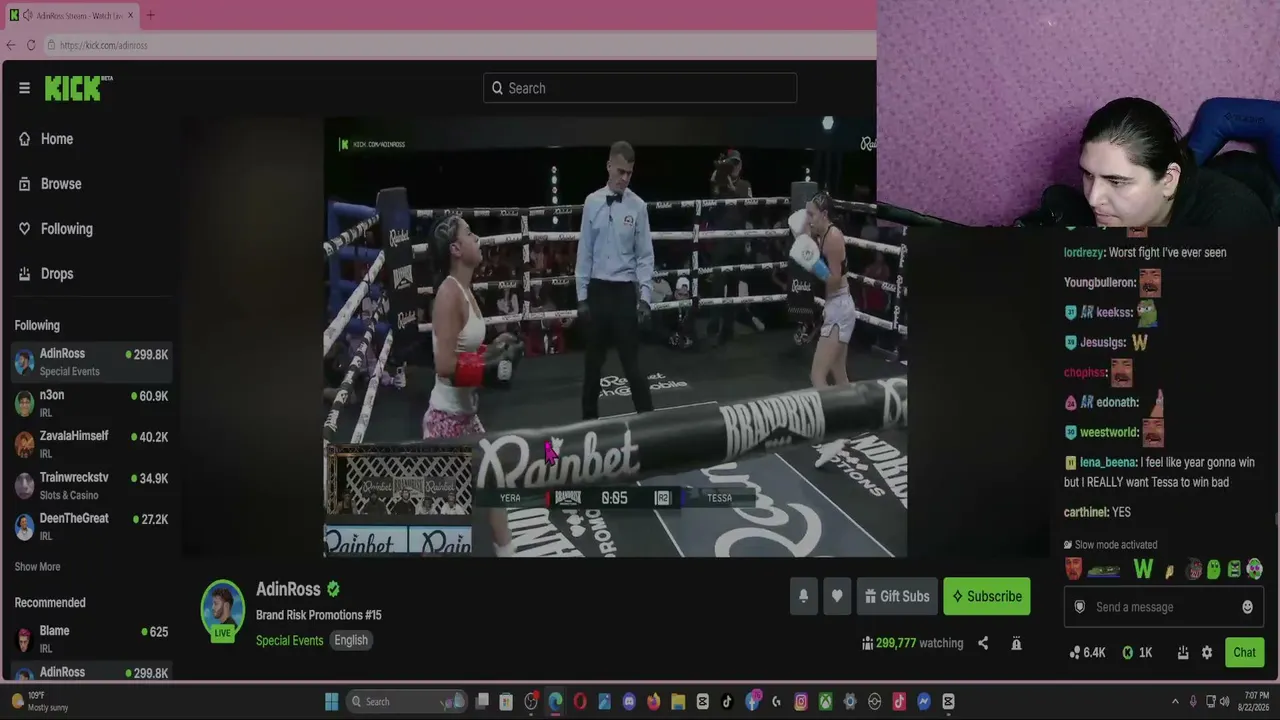The image size is (1280, 720).
Task: Click the 299,777 watching viewer count
Action: pos(912,643)
